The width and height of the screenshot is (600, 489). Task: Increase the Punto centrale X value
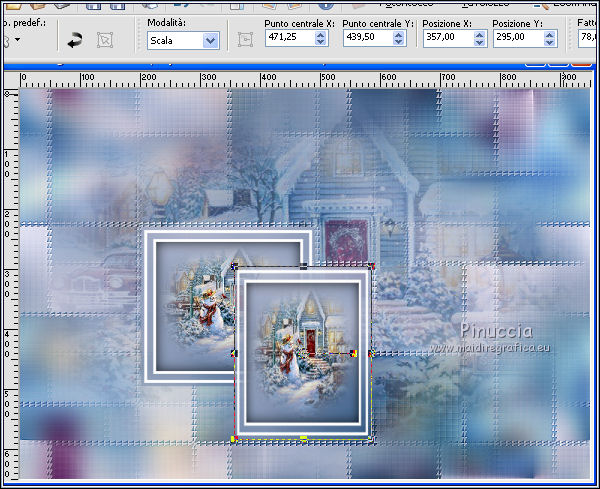321,34
